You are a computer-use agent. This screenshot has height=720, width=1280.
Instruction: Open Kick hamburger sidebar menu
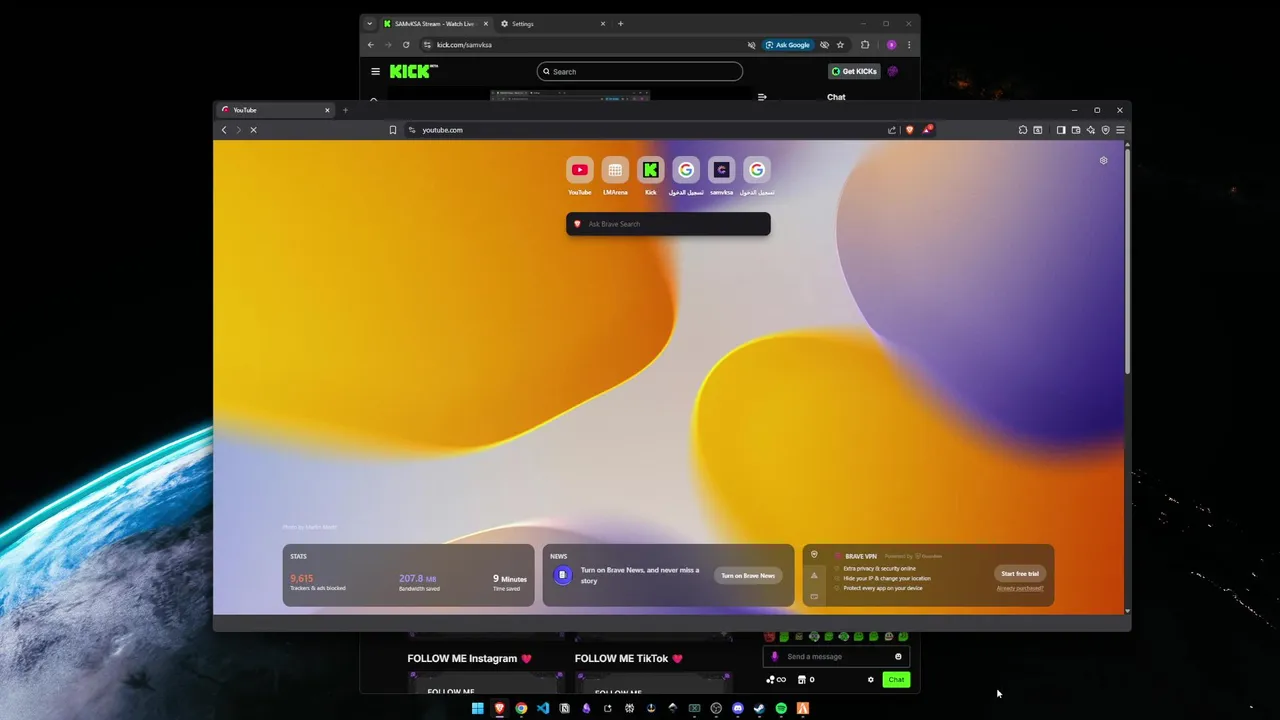tap(375, 72)
